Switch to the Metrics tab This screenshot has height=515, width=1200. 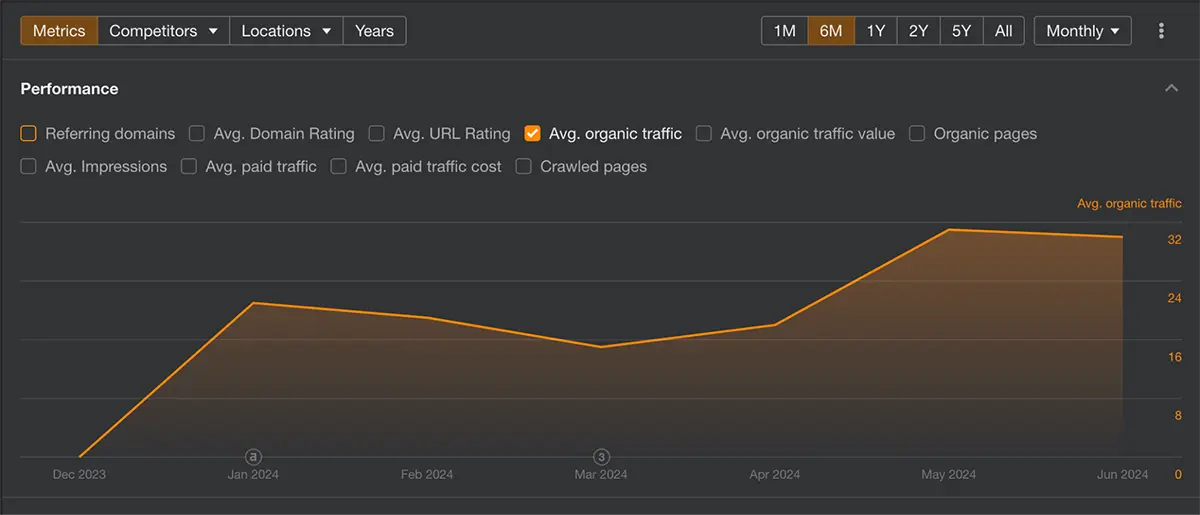59,31
